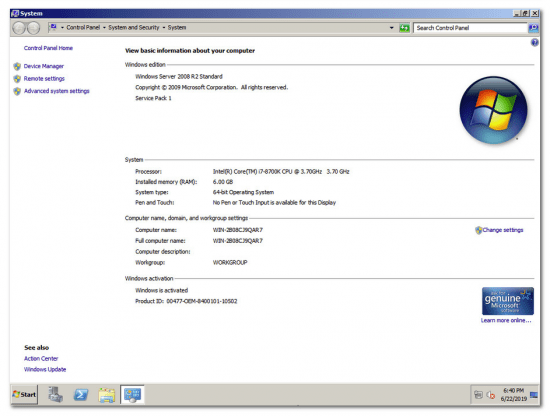The image size is (550, 416).
Task: Click the Forward navigation arrow button
Action: (x=34, y=28)
